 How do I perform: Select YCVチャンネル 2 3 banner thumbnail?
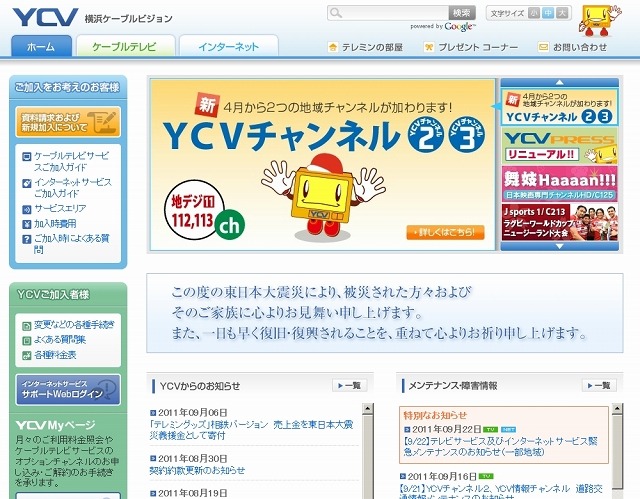click(x=559, y=107)
